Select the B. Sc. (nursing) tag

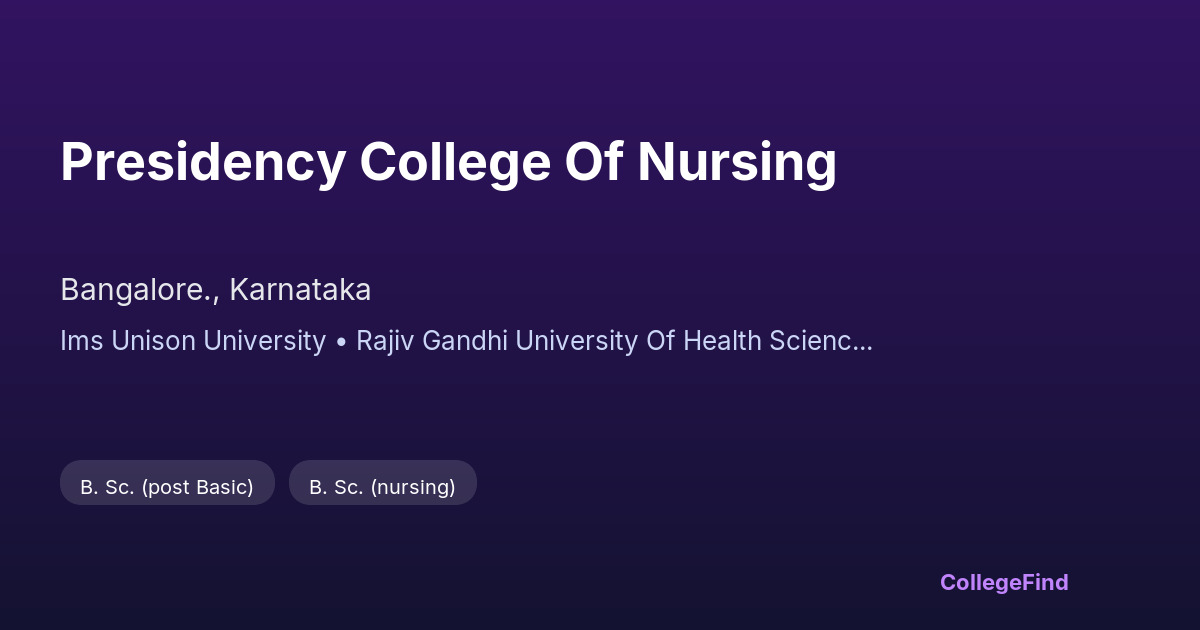point(382,487)
